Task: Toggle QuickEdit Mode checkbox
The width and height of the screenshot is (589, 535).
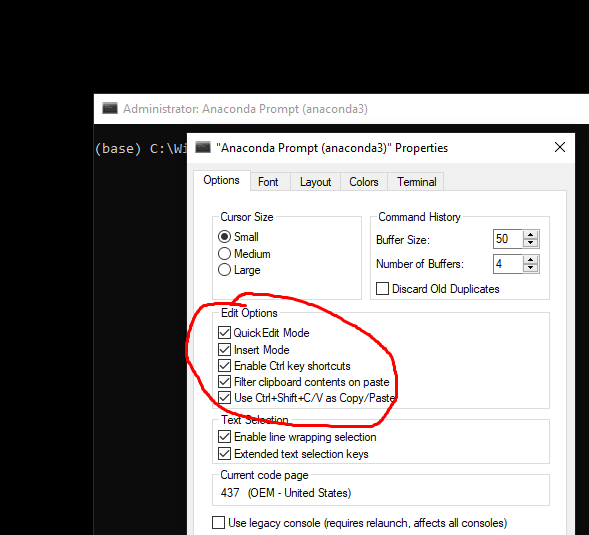Action: coord(224,332)
